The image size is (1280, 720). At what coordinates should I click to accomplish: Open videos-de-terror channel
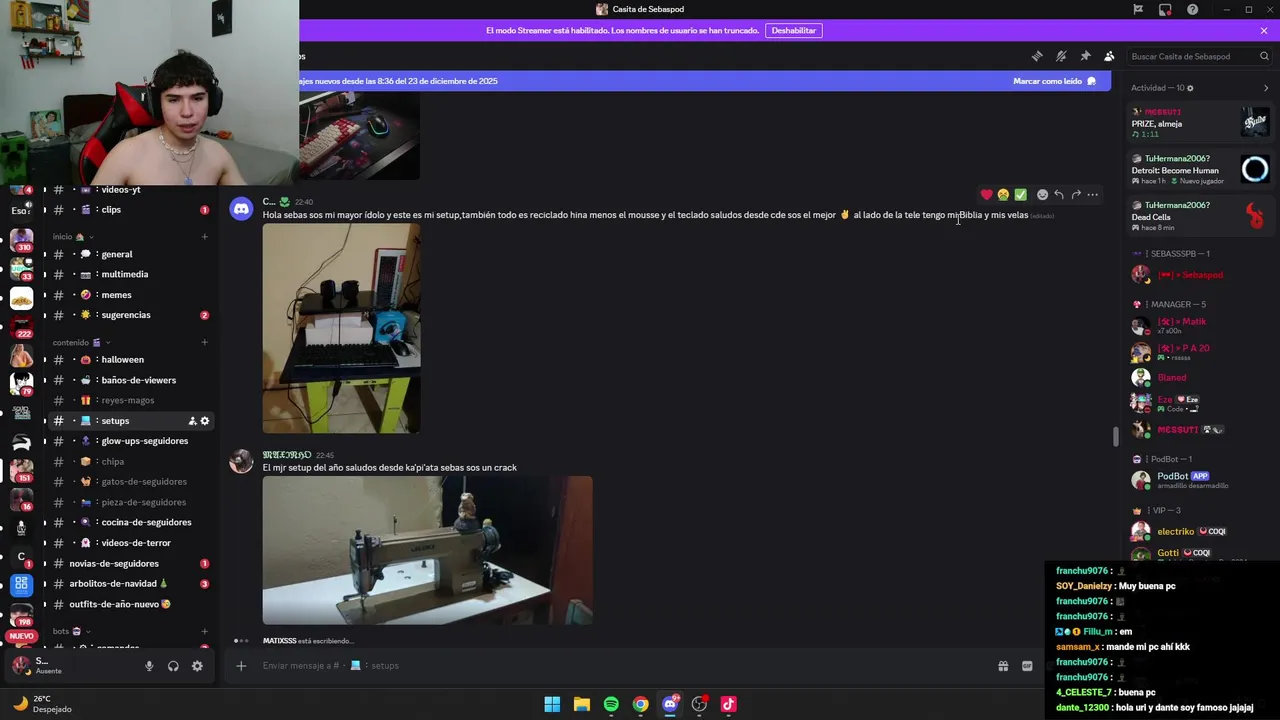(131, 543)
